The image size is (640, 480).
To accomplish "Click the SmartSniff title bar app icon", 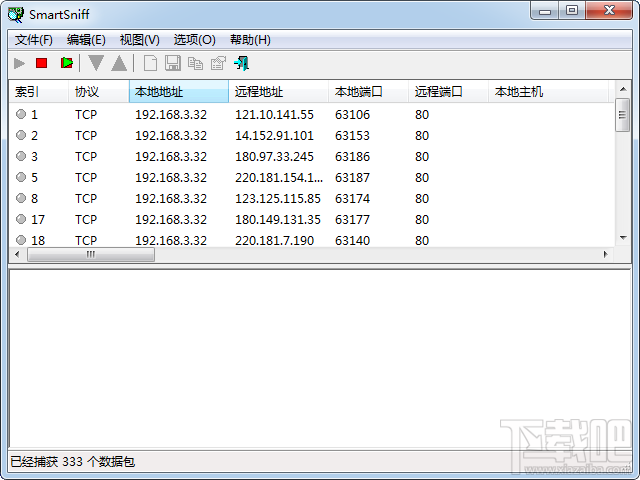I will pyautogui.click(x=16, y=14).
